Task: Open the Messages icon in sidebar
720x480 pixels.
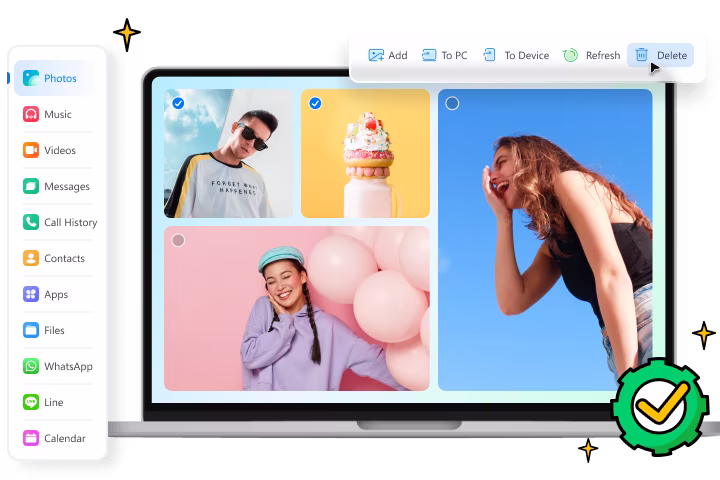Action: pos(31,186)
